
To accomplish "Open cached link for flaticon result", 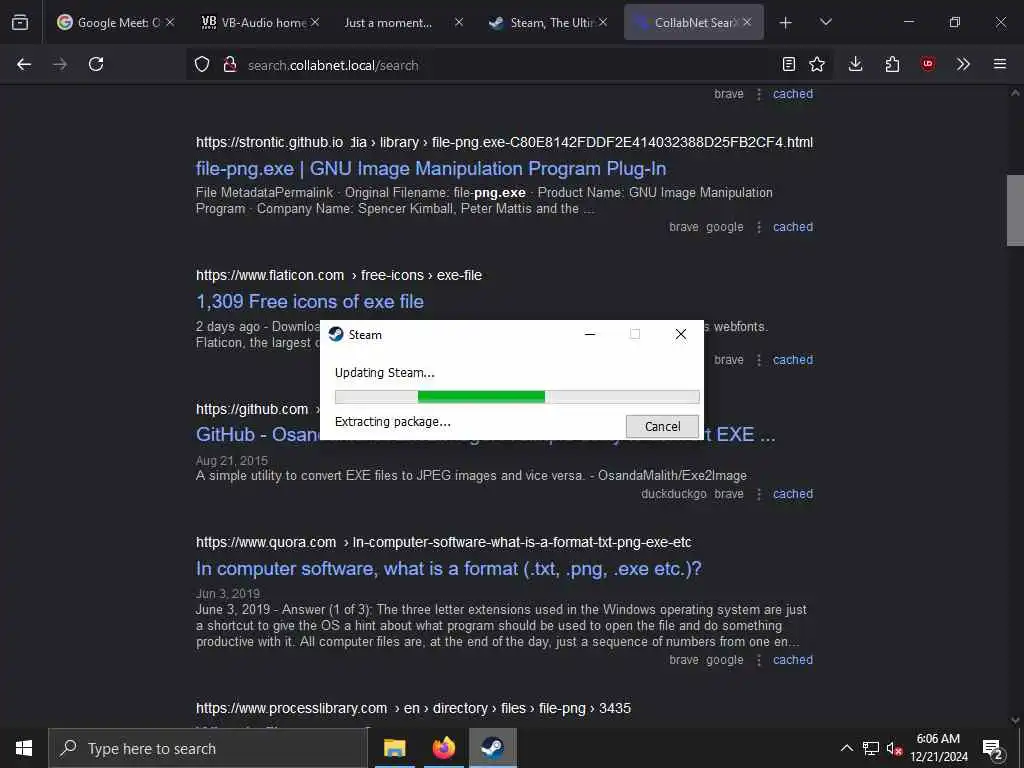I will click(793, 359).
